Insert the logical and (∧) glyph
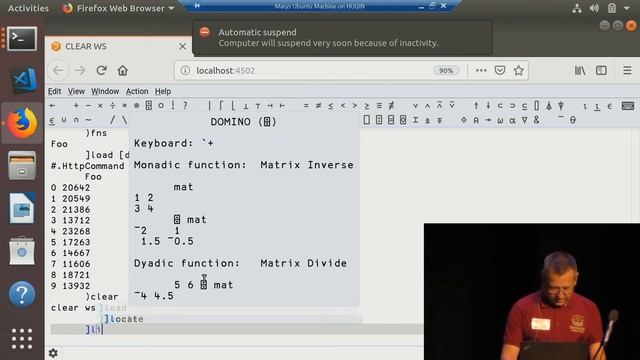The height and width of the screenshot is (360, 640). (427, 106)
